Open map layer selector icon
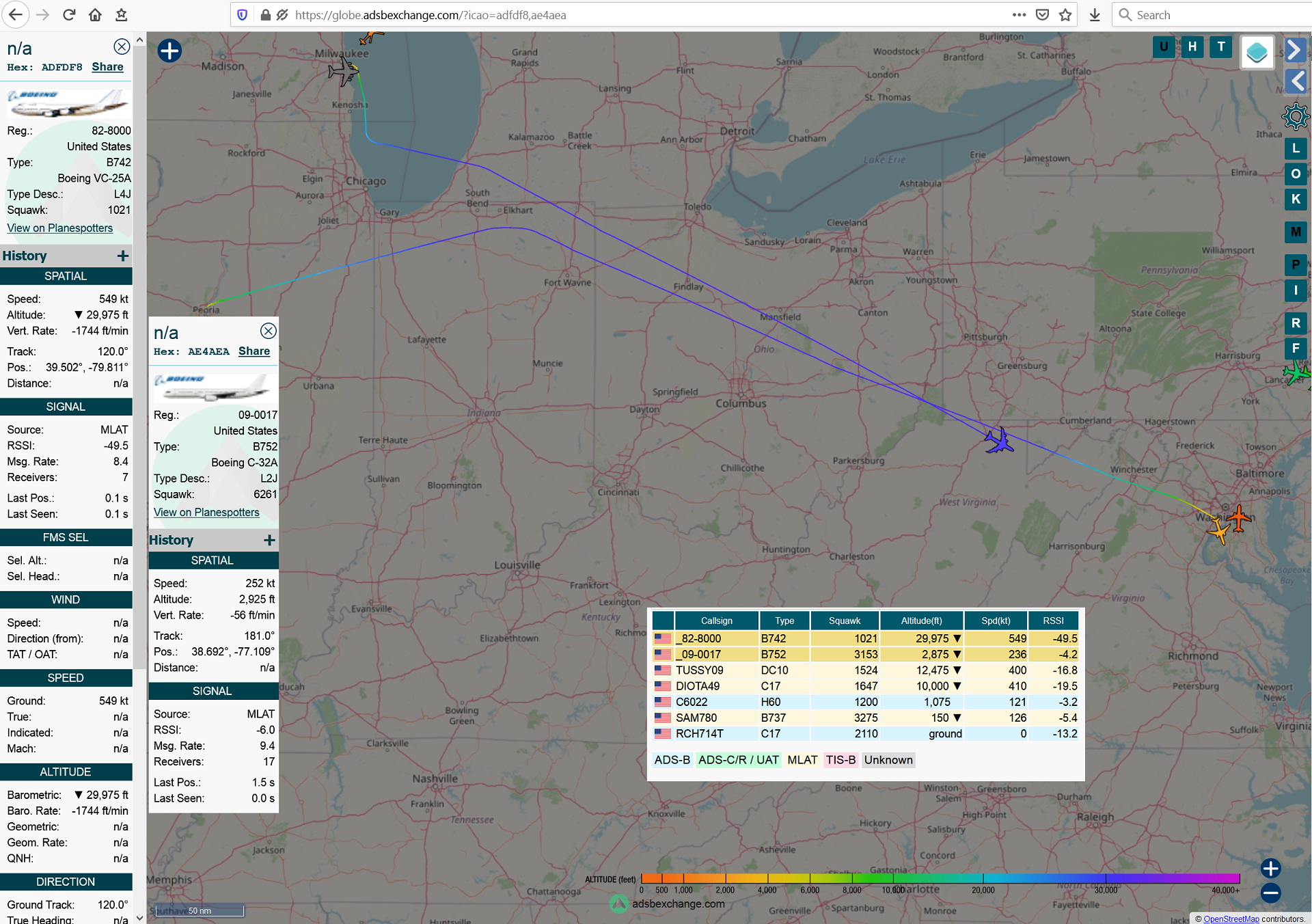The image size is (1312, 924). tap(1257, 52)
